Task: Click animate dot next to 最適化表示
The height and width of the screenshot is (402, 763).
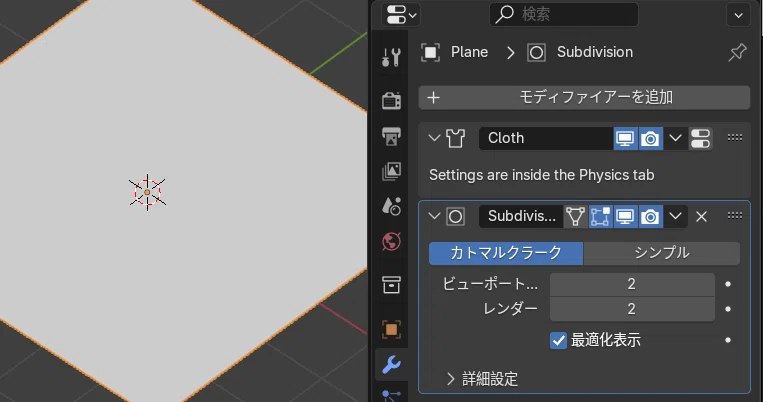Action: [728, 340]
